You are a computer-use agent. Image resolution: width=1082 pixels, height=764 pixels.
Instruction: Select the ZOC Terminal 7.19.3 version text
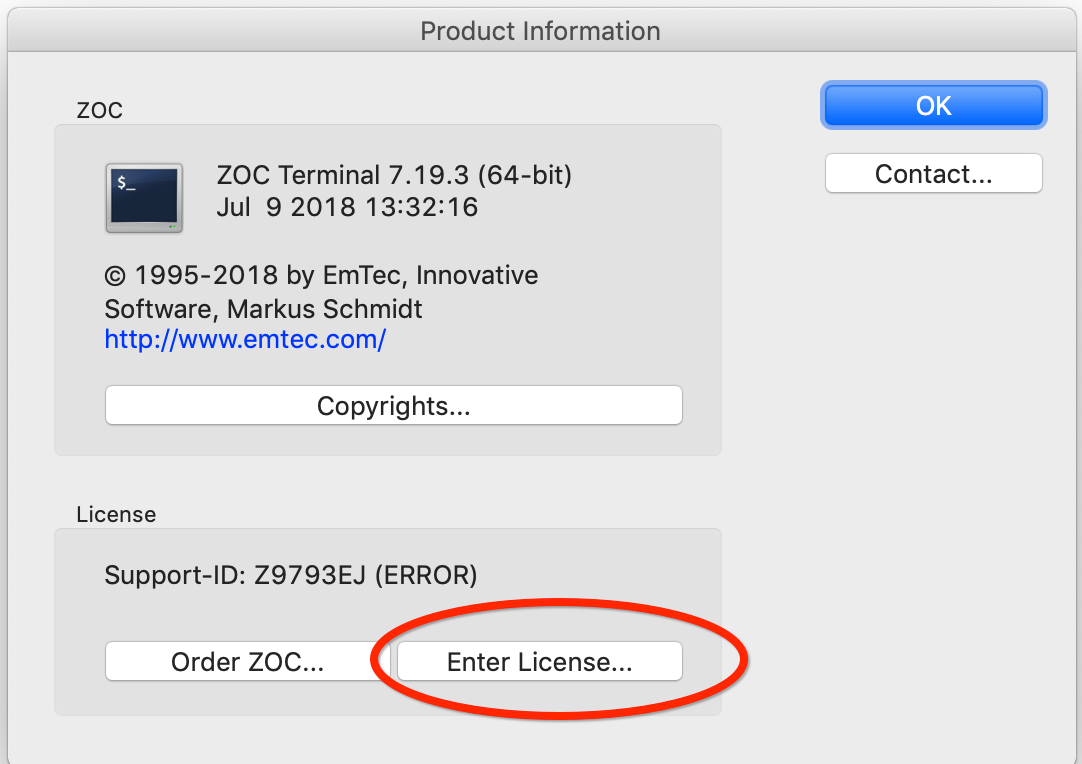(x=343, y=175)
